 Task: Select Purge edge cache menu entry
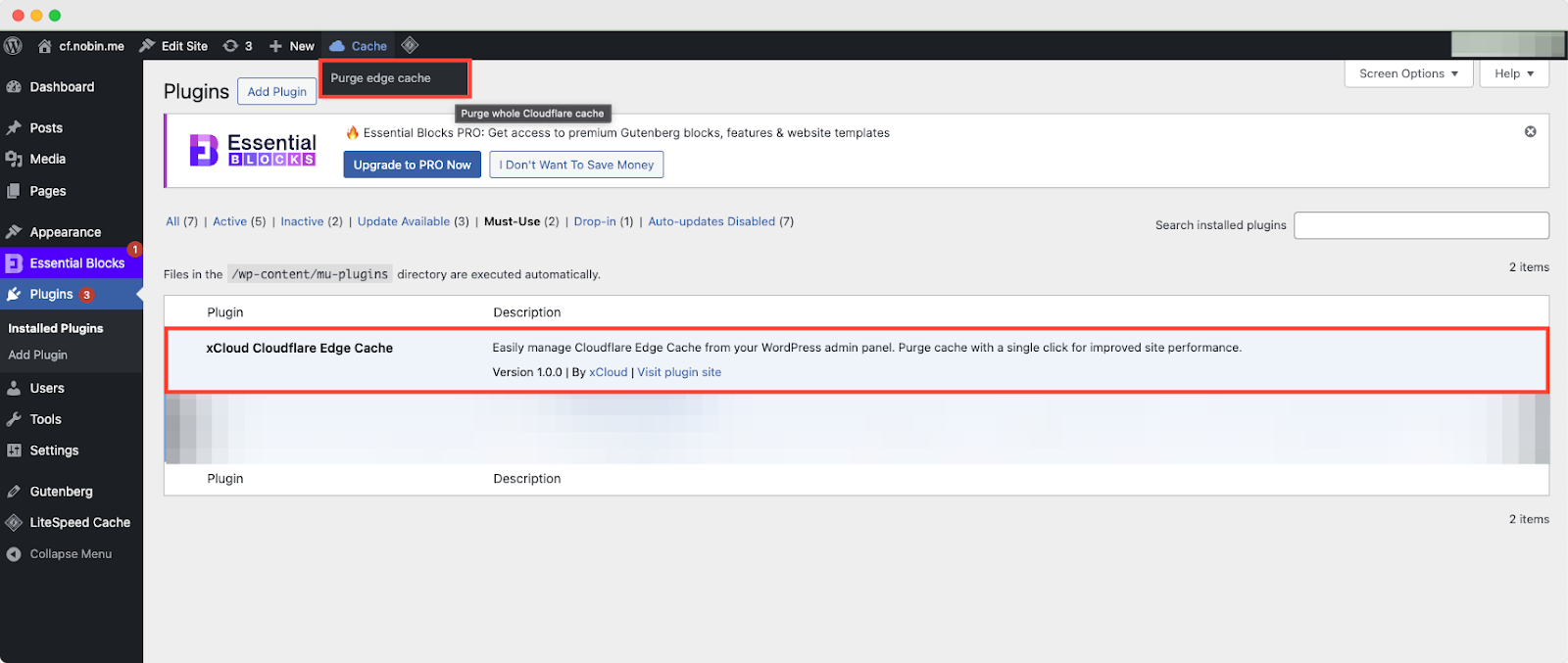[381, 78]
